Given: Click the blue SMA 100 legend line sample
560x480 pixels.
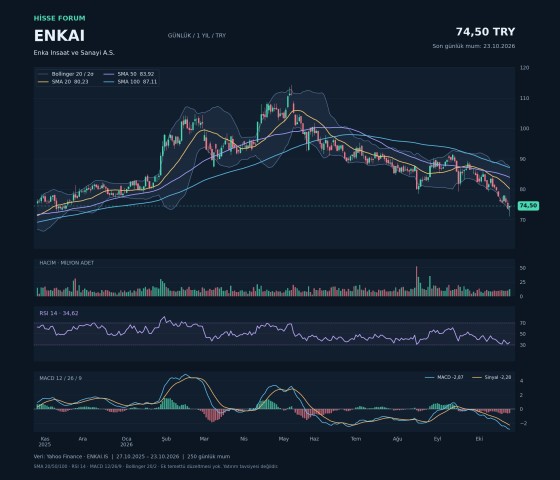Looking at the screenshot, I should (109, 82).
